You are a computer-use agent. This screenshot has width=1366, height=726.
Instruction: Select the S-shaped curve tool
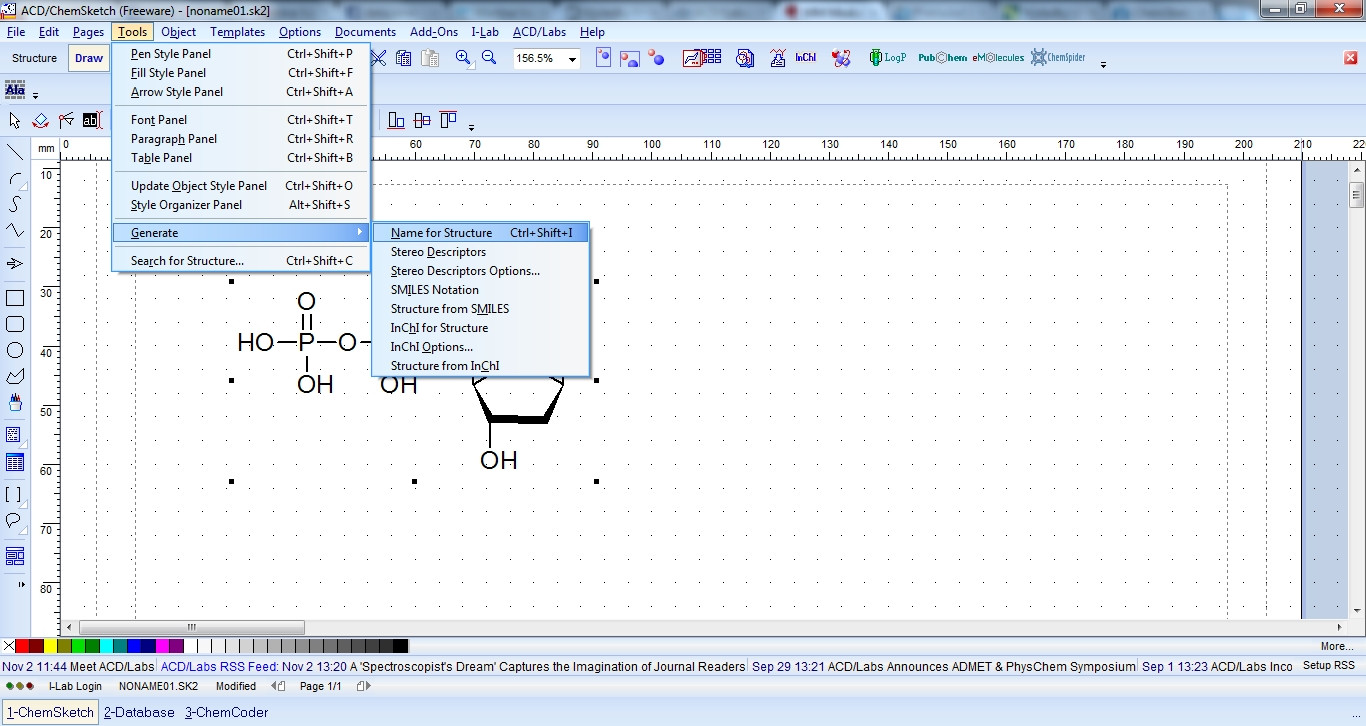coord(15,204)
